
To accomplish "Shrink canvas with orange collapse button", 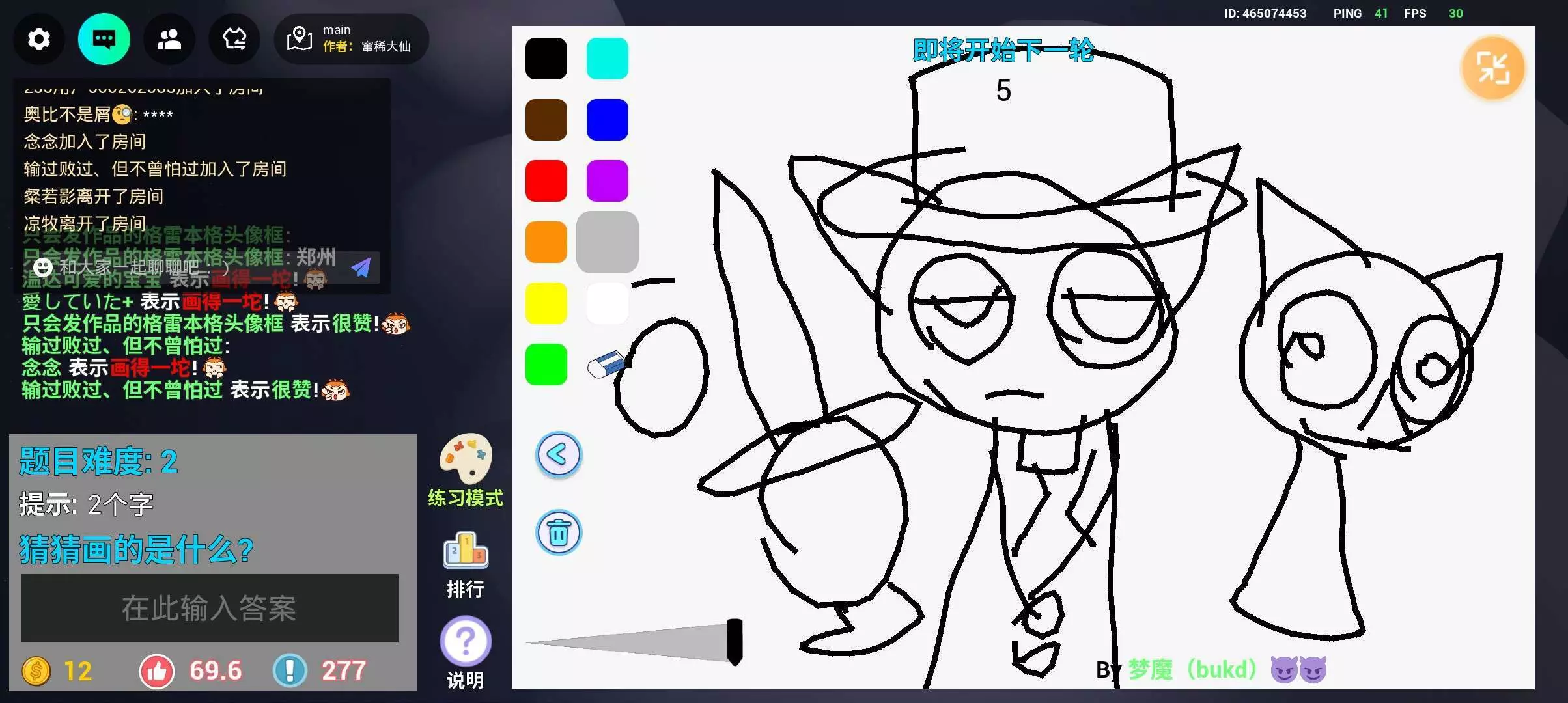I will (x=1492, y=68).
